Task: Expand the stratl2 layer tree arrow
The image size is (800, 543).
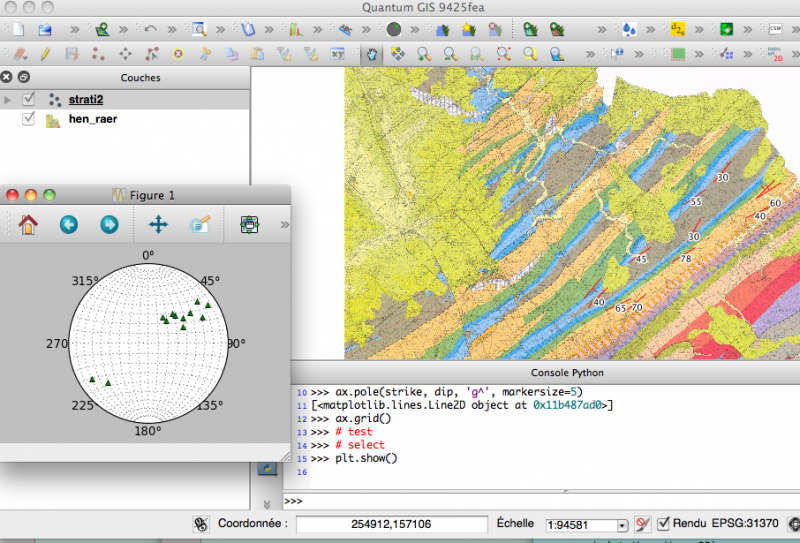Action: click(x=9, y=99)
